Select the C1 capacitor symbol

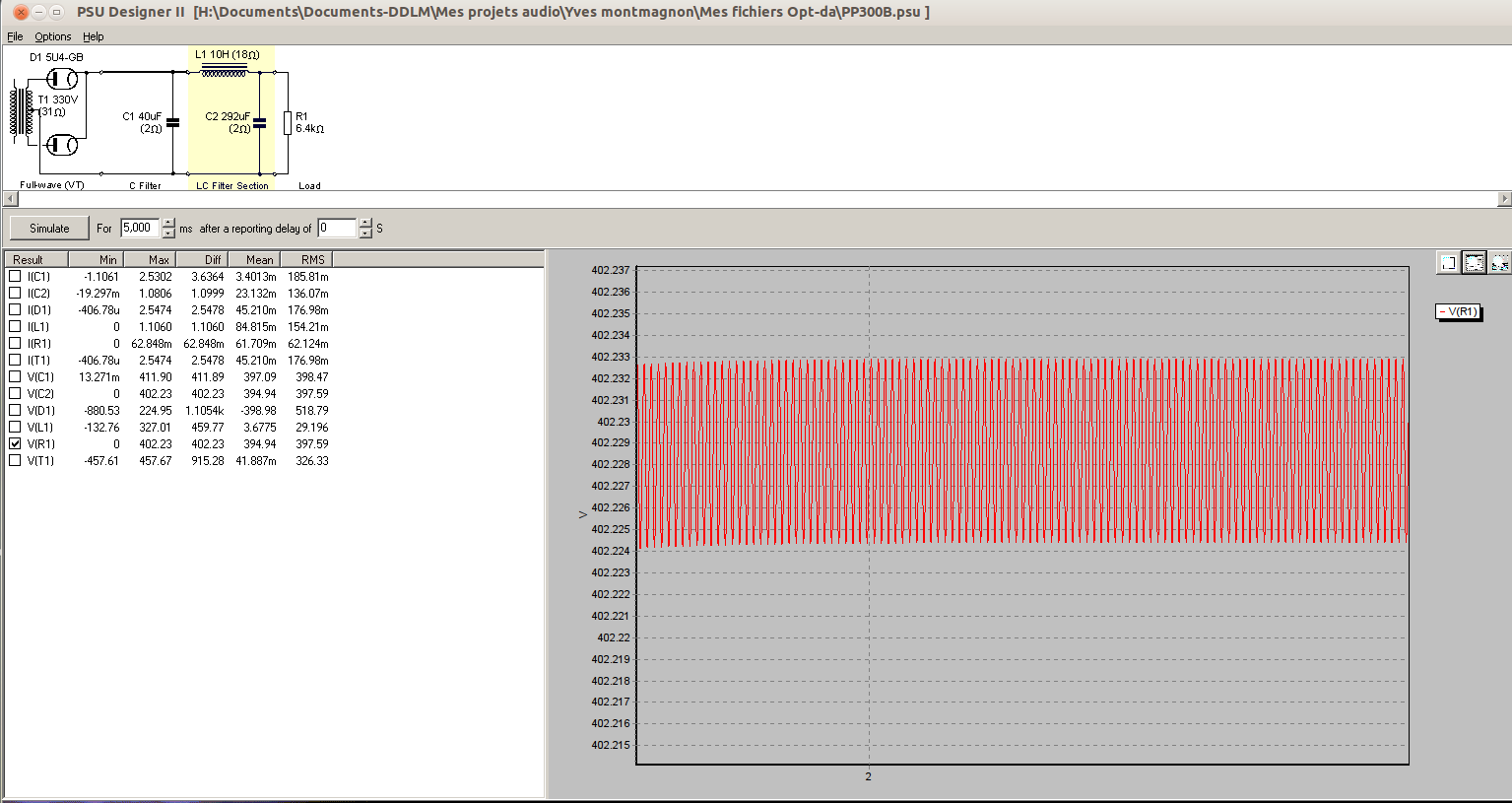coord(173,122)
